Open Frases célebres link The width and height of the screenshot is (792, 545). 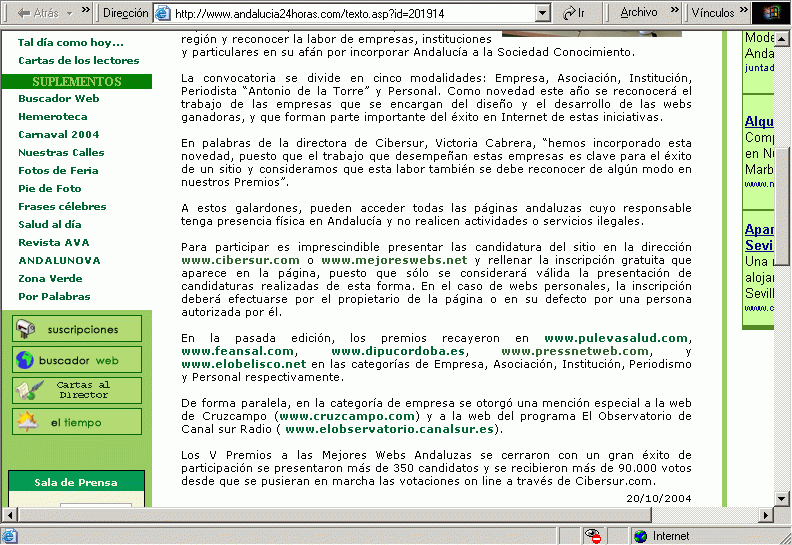coord(62,207)
